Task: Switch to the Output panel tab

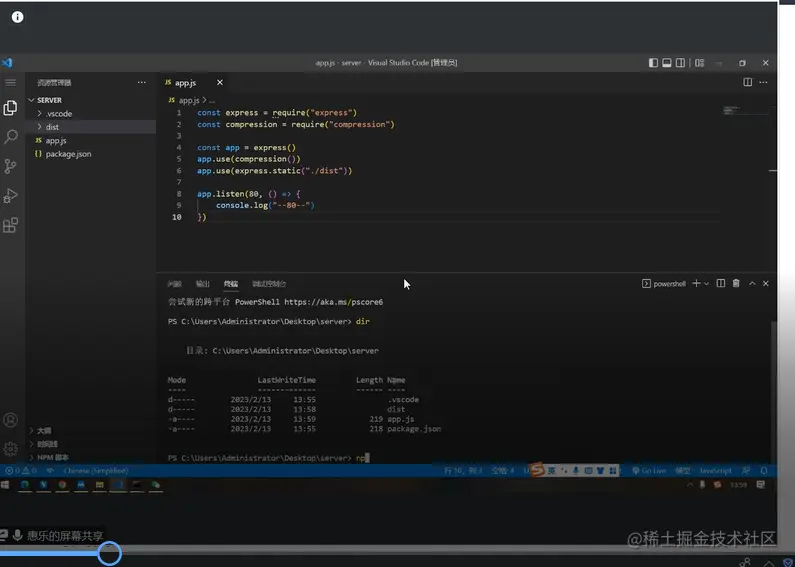Action: click(203, 284)
